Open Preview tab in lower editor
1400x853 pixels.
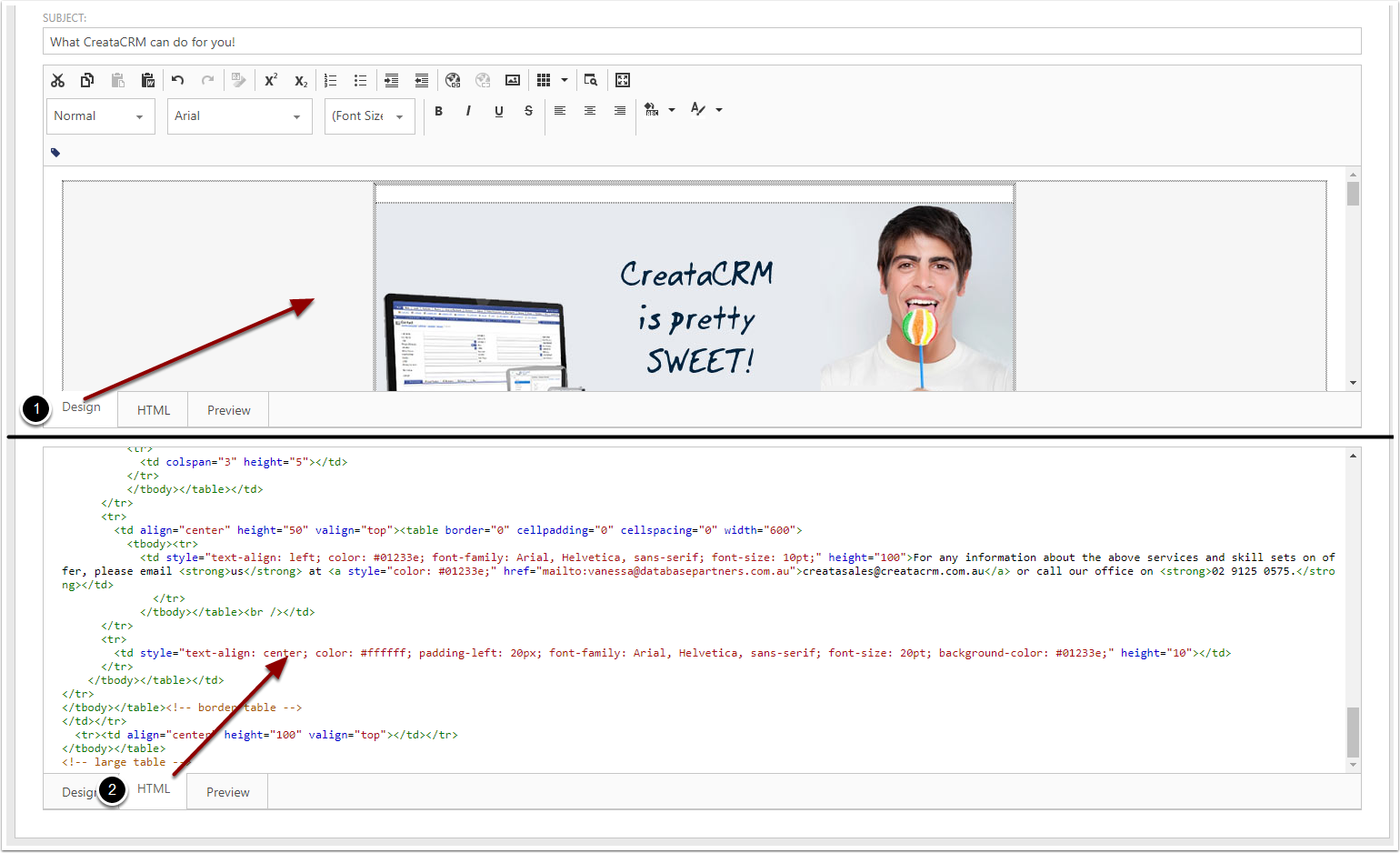tap(228, 792)
